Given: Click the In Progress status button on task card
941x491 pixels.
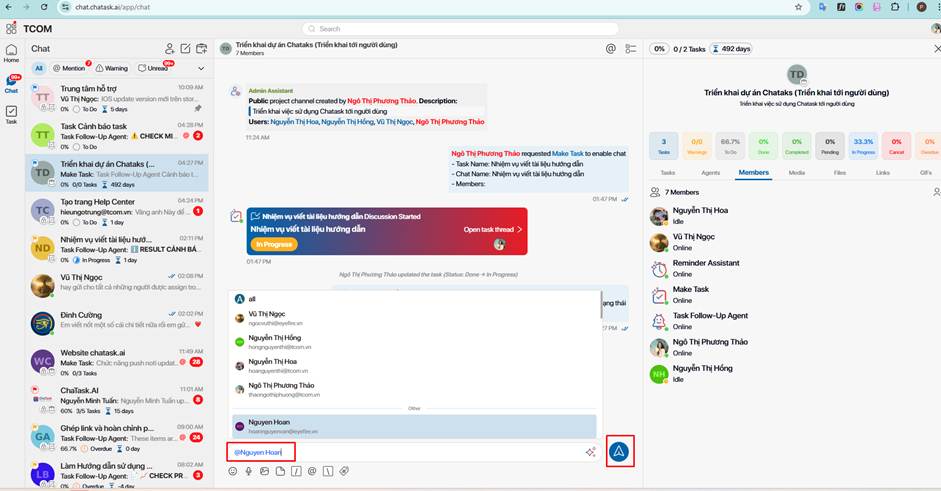Looking at the screenshot, I should point(274,244).
